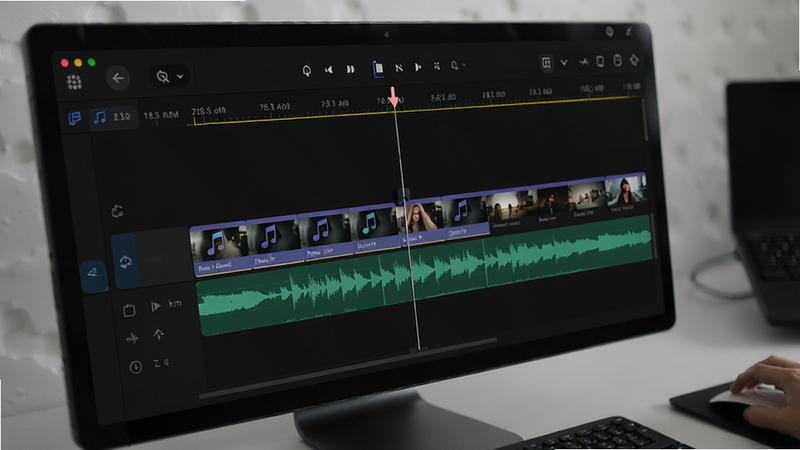Click the cylinder storage icon
Viewport: 800px width, 450px height.
[617, 60]
